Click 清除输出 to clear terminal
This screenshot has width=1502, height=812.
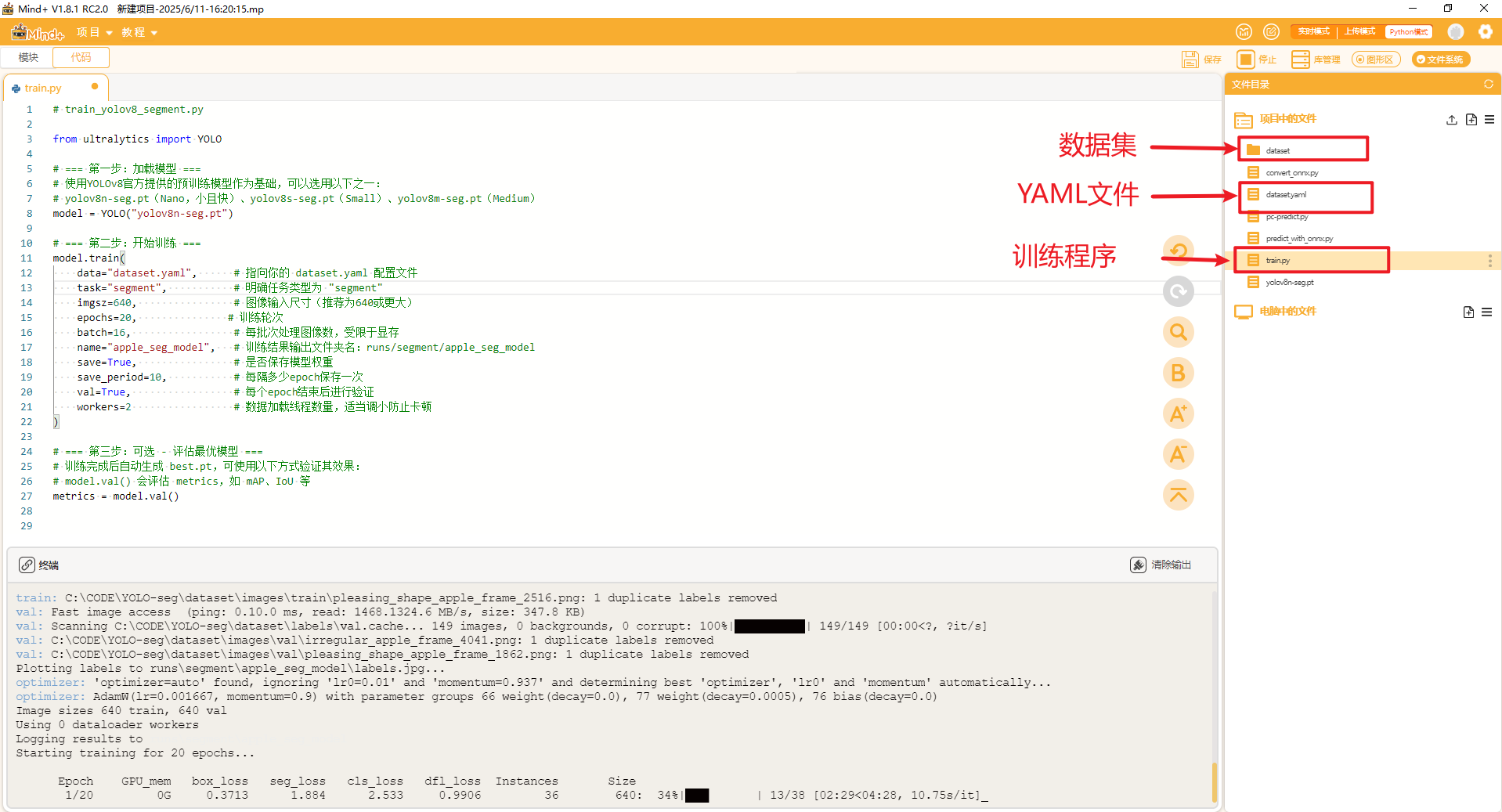[1161, 565]
